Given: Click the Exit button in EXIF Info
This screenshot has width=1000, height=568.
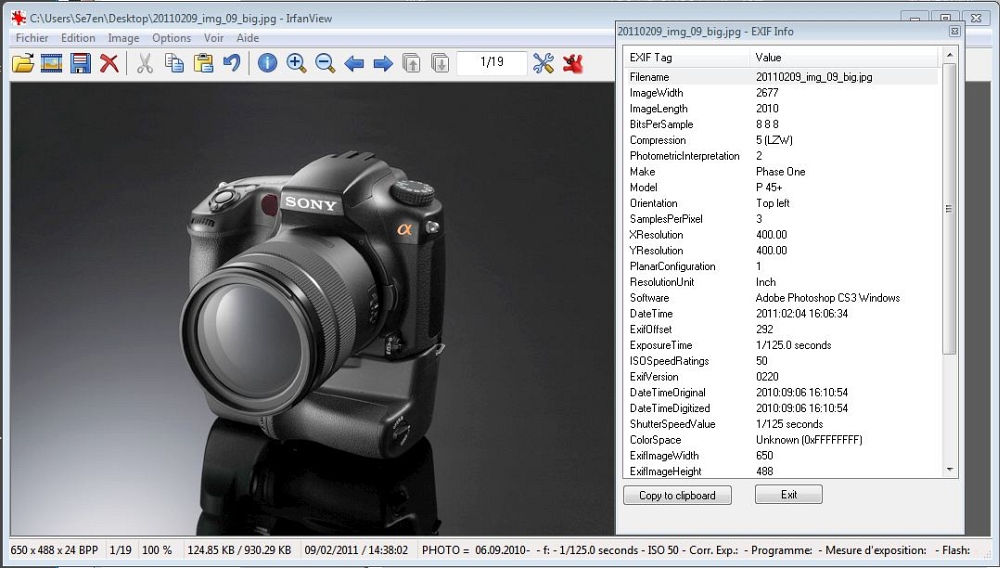Looking at the screenshot, I should 789,495.
